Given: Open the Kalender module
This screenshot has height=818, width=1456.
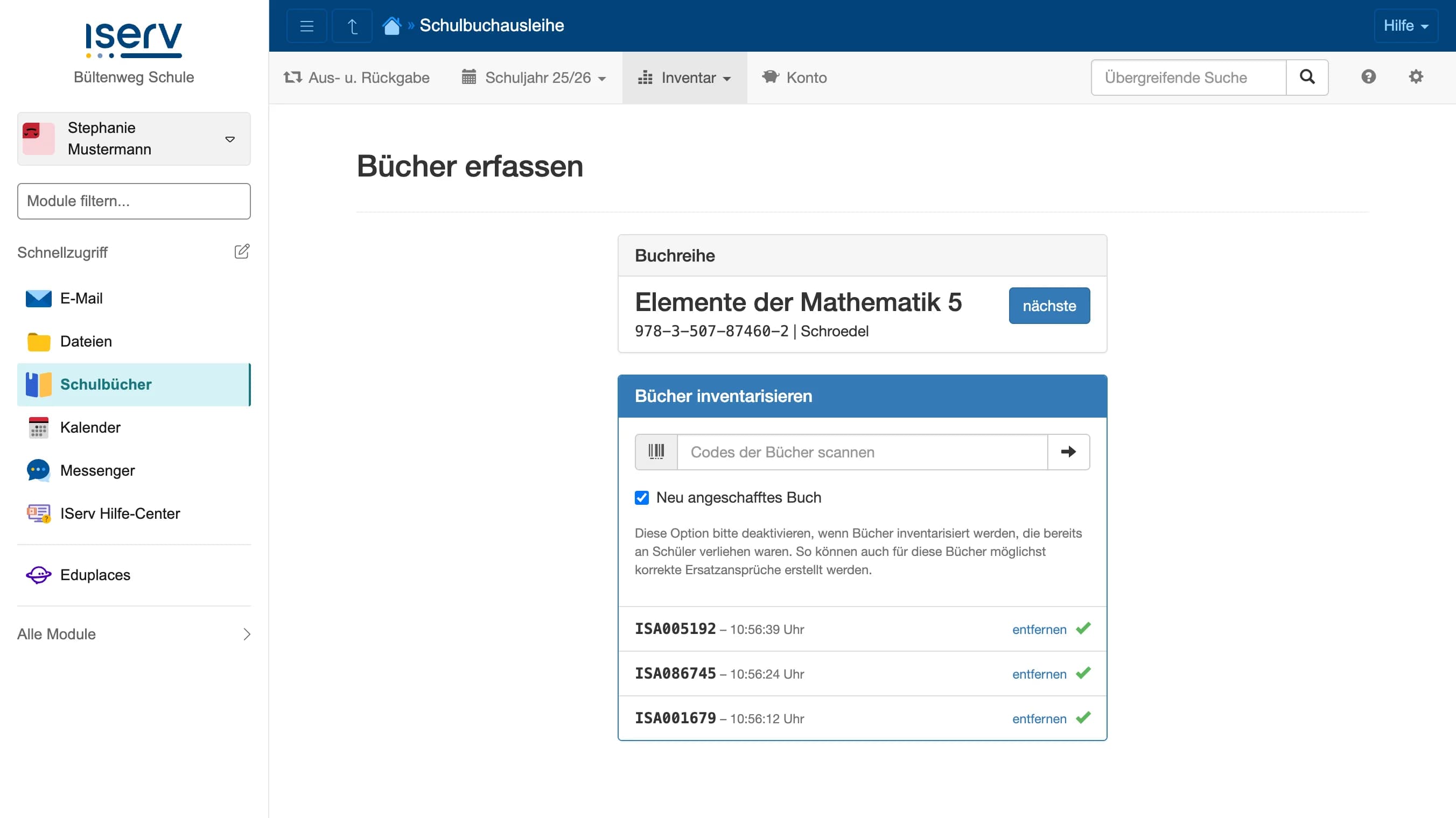Looking at the screenshot, I should click(90, 427).
